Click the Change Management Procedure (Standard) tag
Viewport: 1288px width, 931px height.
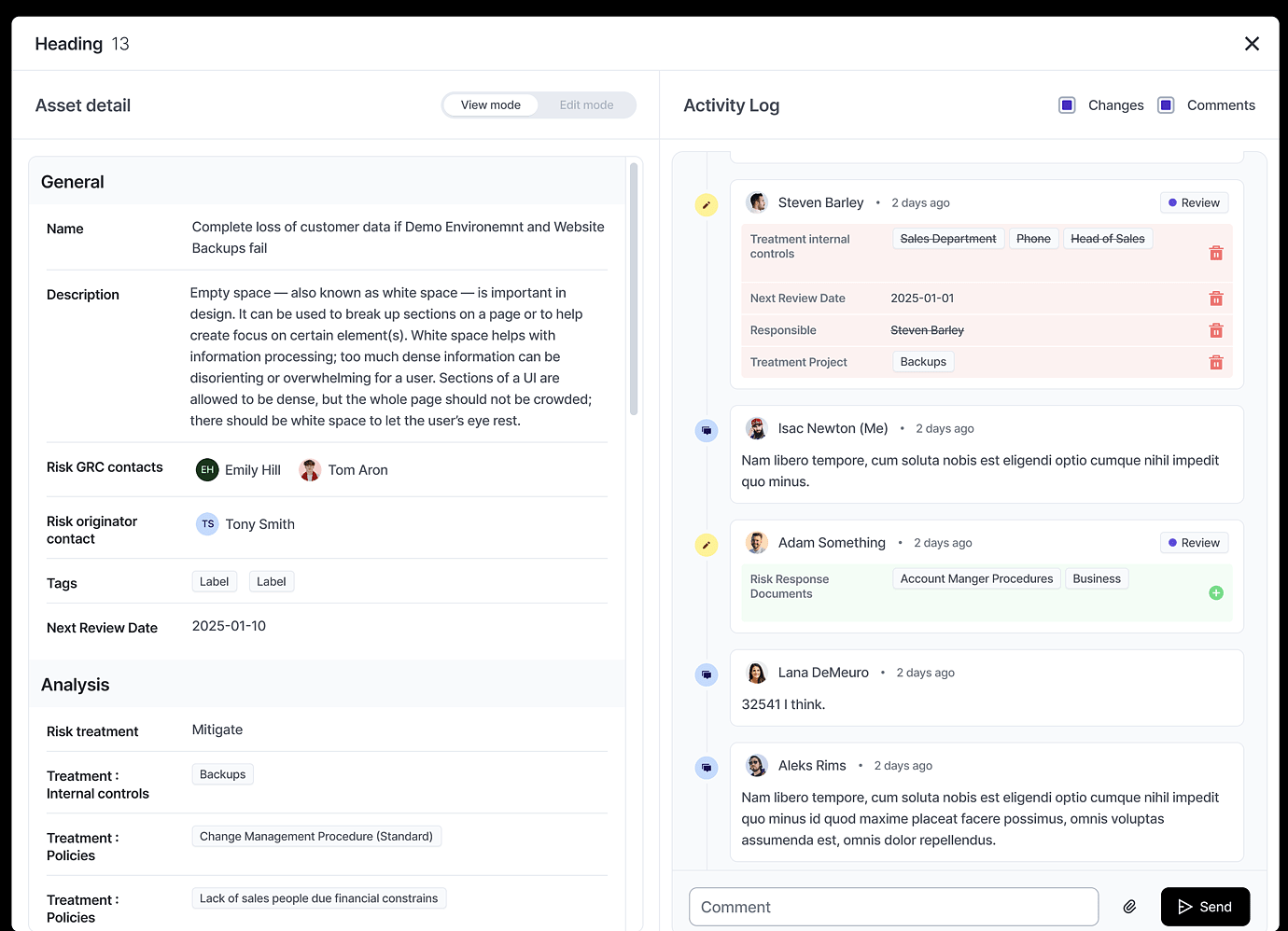pyautogui.click(x=316, y=836)
